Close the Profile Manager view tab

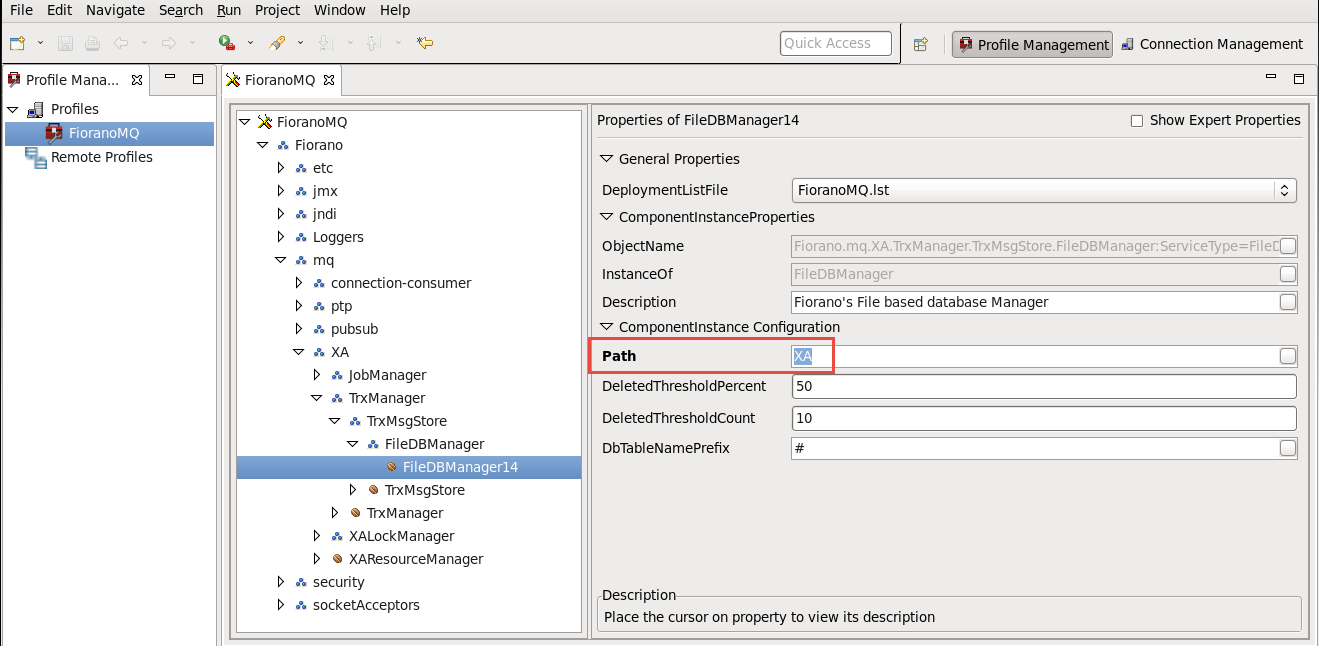click(x=137, y=79)
